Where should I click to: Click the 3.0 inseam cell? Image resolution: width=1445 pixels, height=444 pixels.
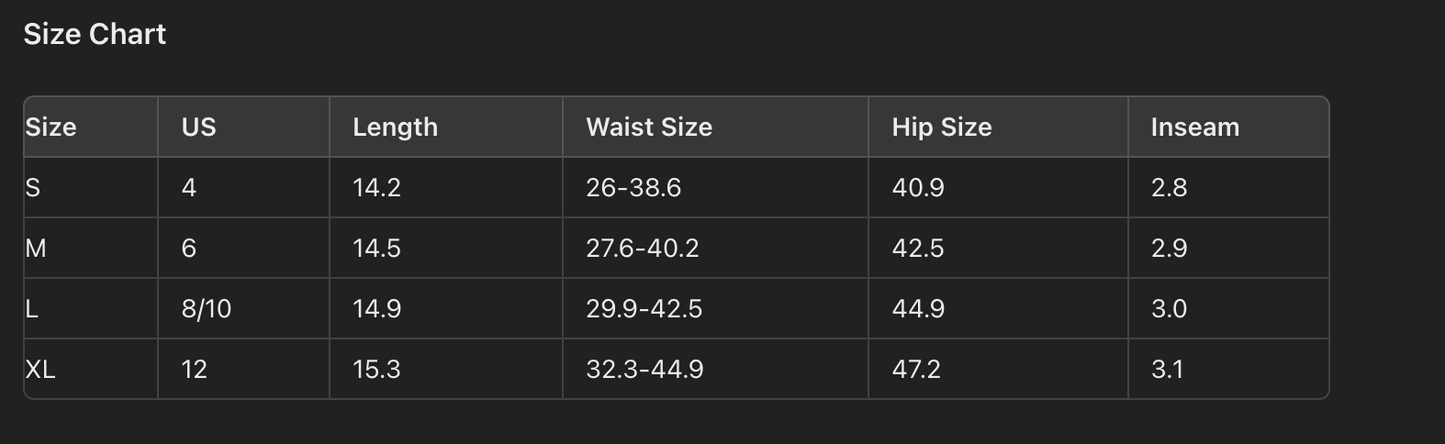click(x=1169, y=309)
